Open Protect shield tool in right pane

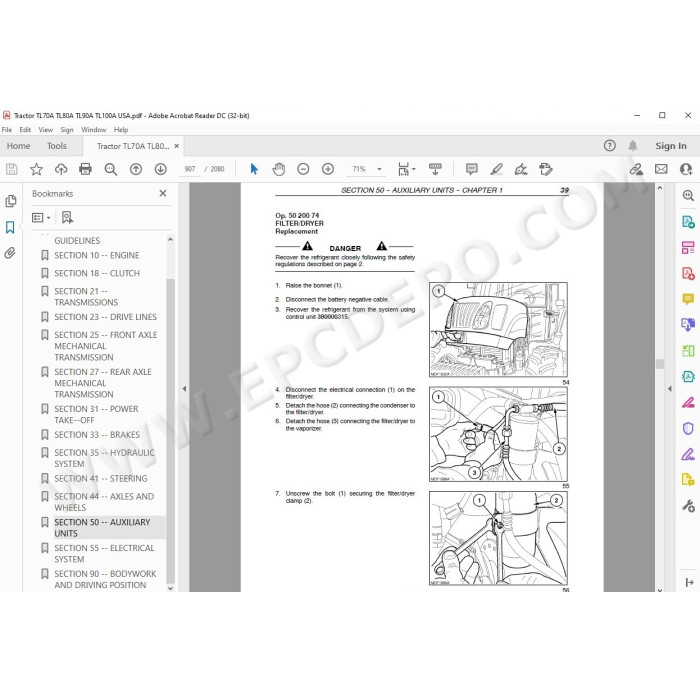[688, 429]
